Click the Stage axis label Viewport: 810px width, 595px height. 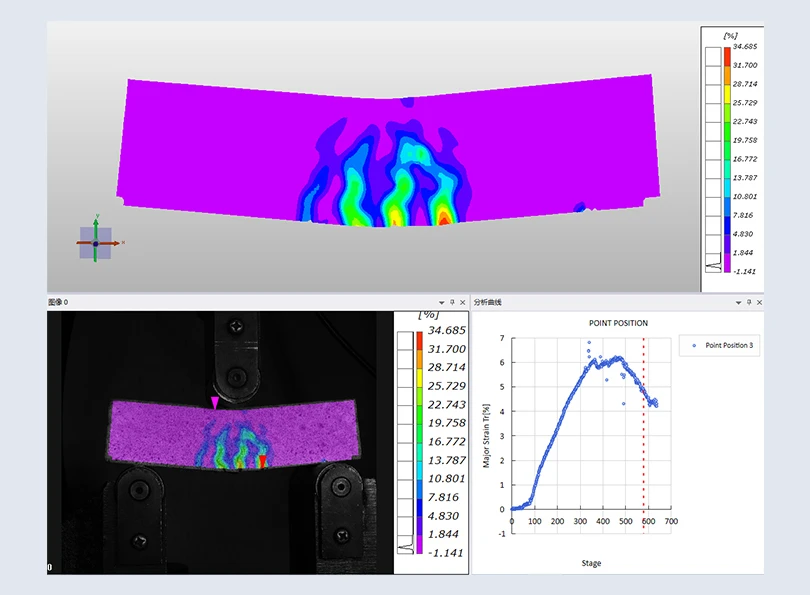pos(591,563)
